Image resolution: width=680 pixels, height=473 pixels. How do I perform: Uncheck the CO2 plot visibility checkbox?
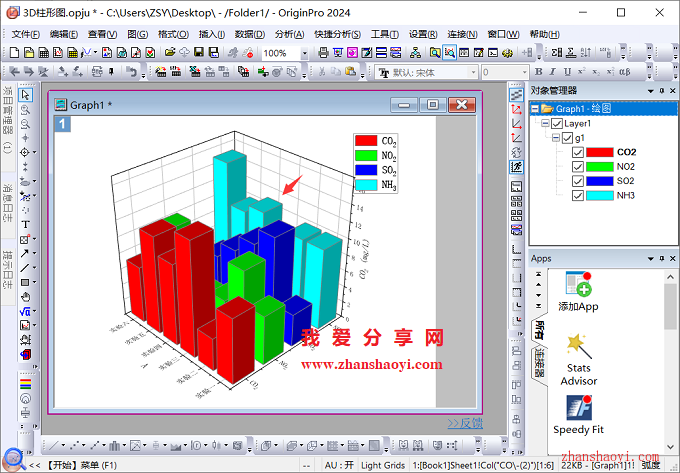(x=577, y=152)
